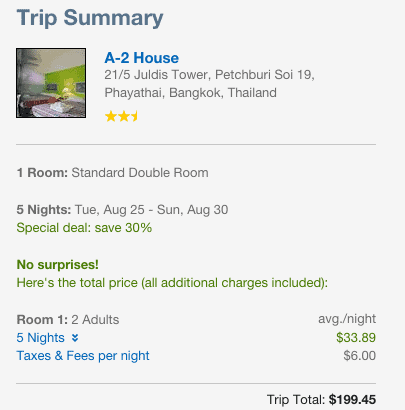
Task: Click the total price explanation text
Action: [x=172, y=283]
